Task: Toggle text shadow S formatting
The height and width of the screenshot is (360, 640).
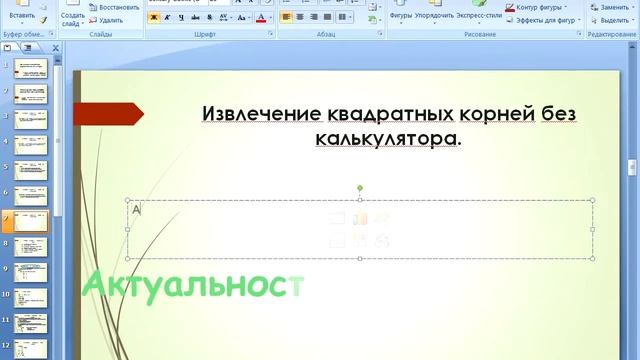Action: point(209,18)
